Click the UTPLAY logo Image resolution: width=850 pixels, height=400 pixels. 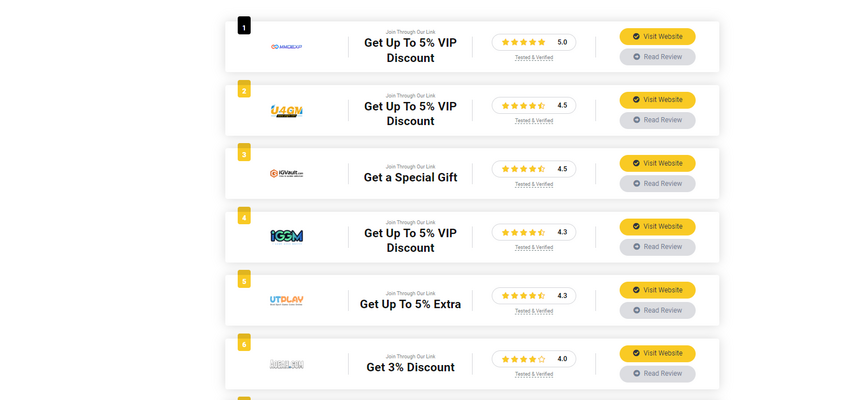286,300
